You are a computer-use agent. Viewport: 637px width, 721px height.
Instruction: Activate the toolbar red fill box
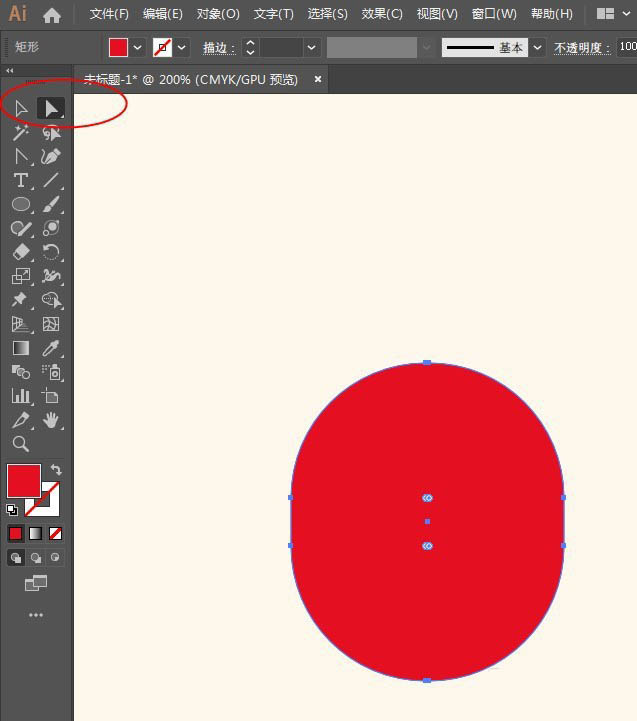(x=24, y=481)
